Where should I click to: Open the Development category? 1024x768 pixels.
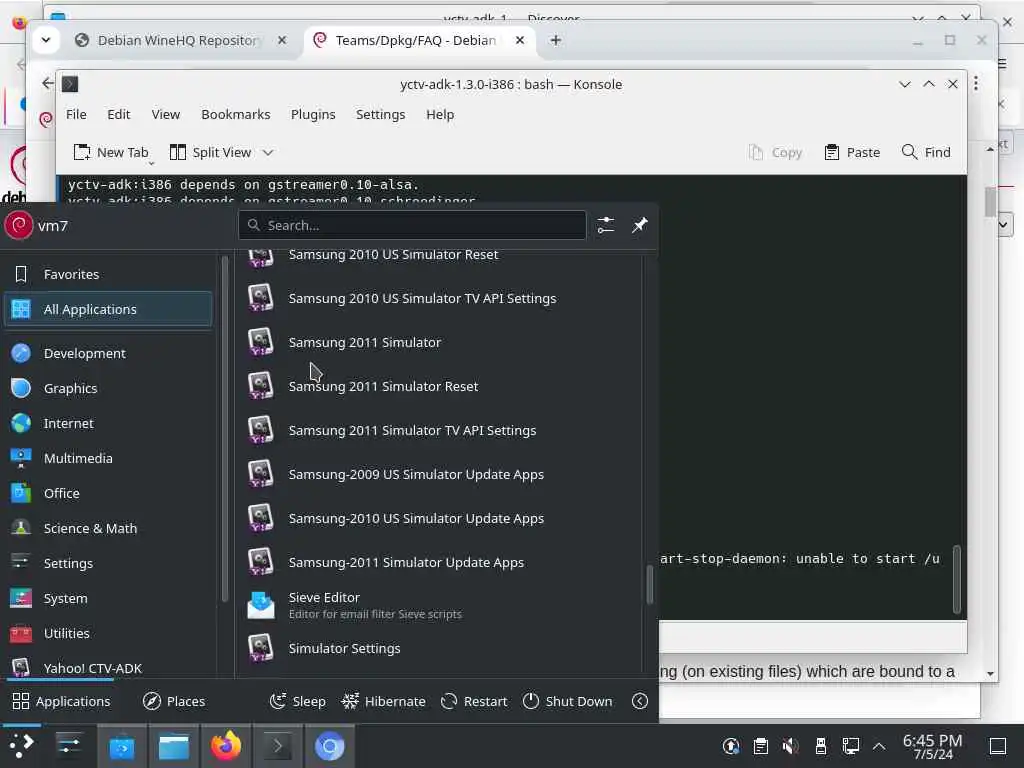point(108,353)
